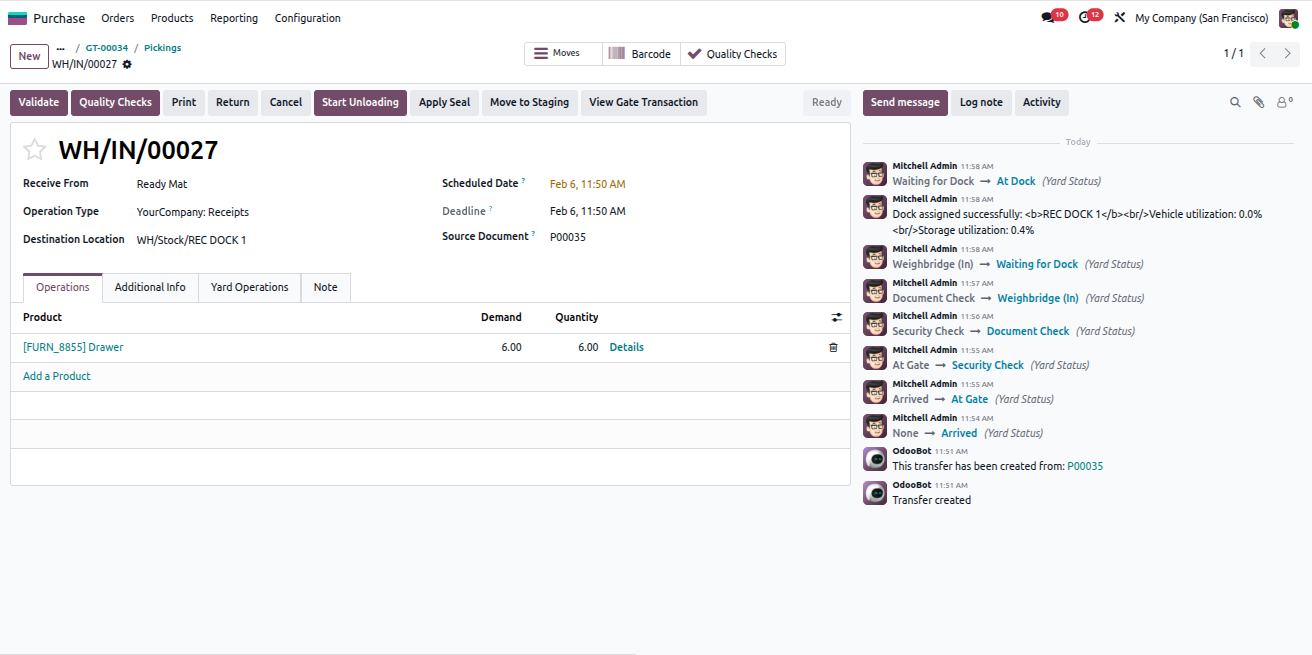
Task: Open the column options adjust icon
Action: coord(837,317)
